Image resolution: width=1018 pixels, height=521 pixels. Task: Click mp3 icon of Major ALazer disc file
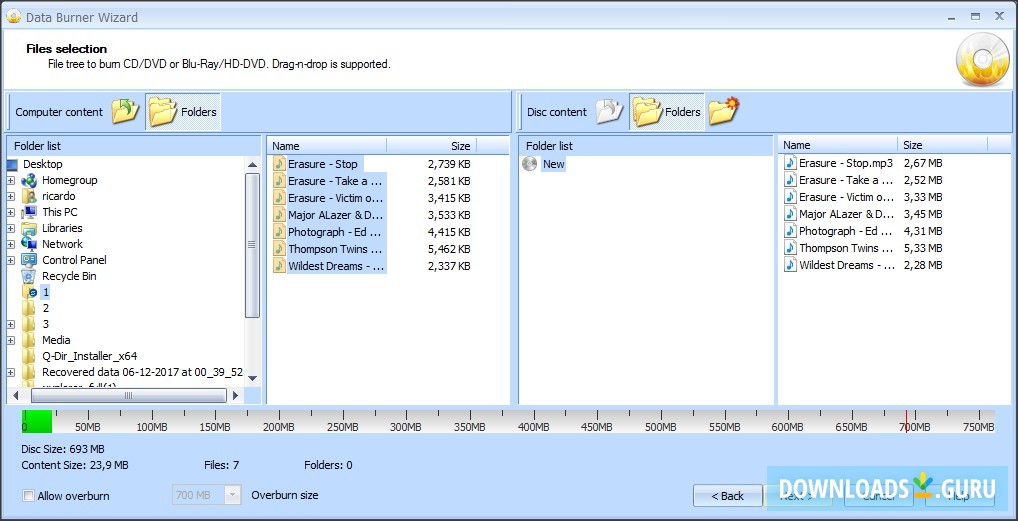coord(790,214)
